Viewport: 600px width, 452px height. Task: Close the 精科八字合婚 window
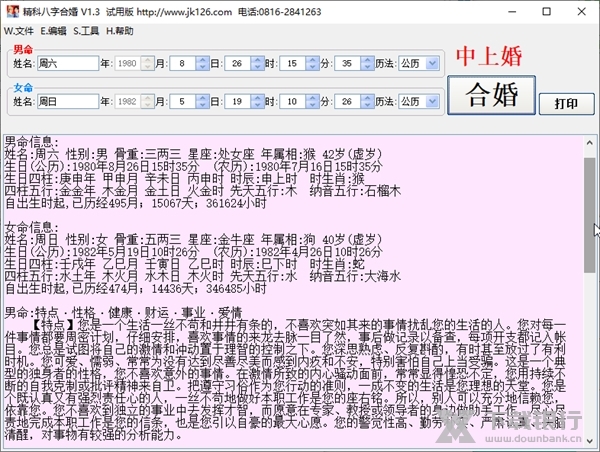click(582, 12)
